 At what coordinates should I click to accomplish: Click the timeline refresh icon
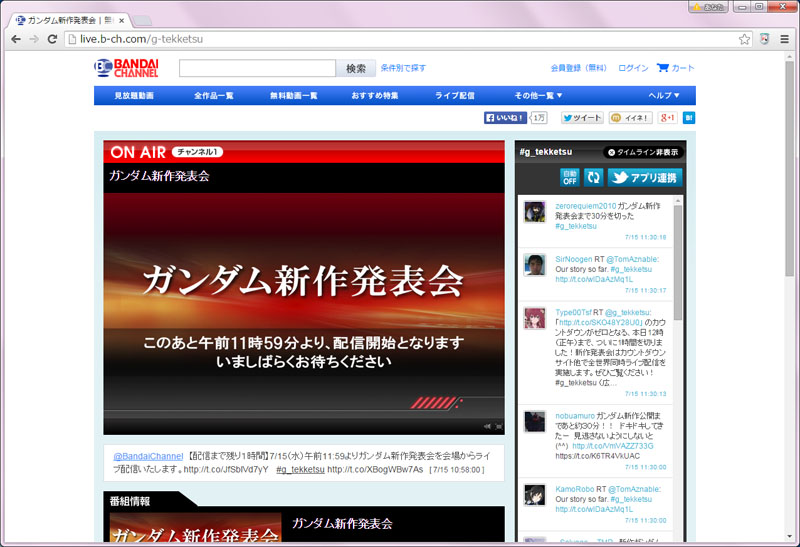[x=593, y=177]
